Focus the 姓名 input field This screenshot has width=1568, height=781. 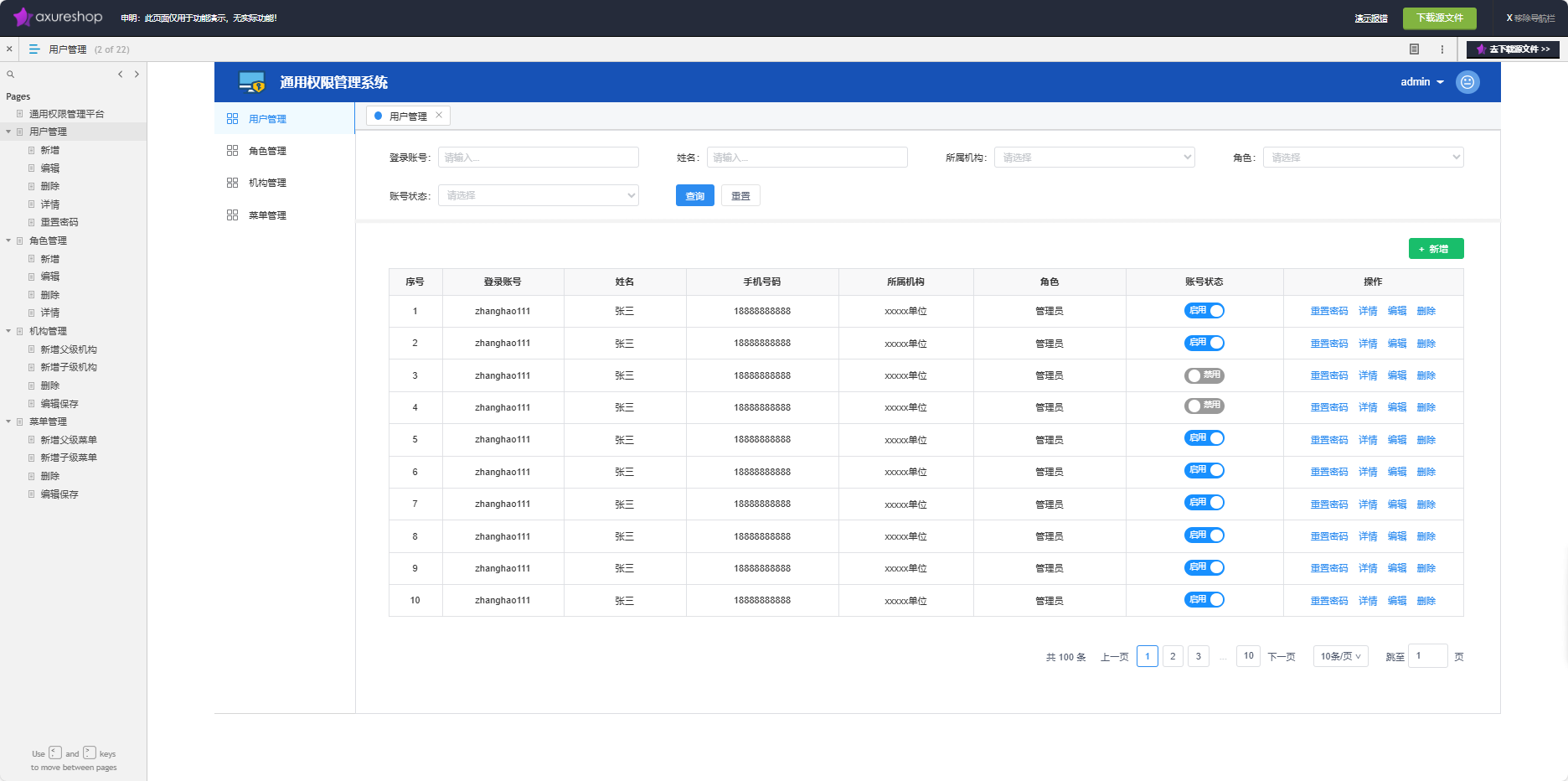pos(807,158)
